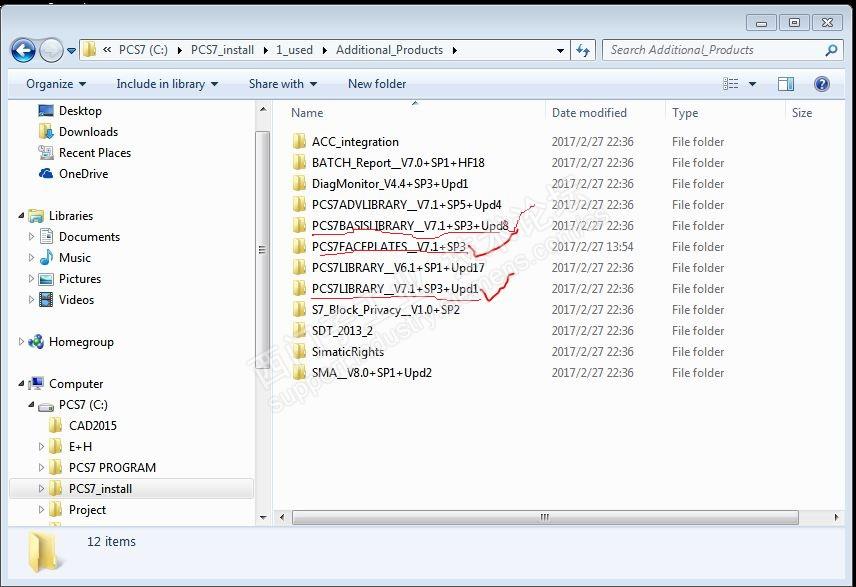Screen dimensions: 856x587
Task: Select S7_Block_Privacy__V1.0+SP2 folder icon
Action: 299,310
